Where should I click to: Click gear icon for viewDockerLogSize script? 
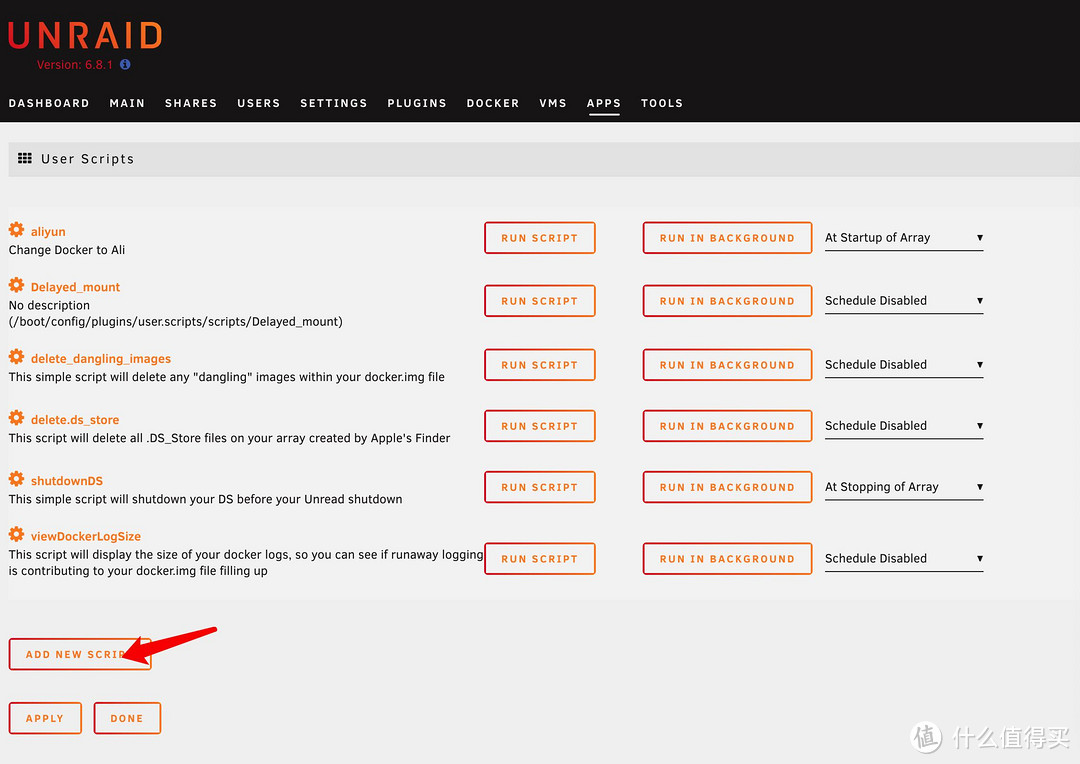(17, 535)
